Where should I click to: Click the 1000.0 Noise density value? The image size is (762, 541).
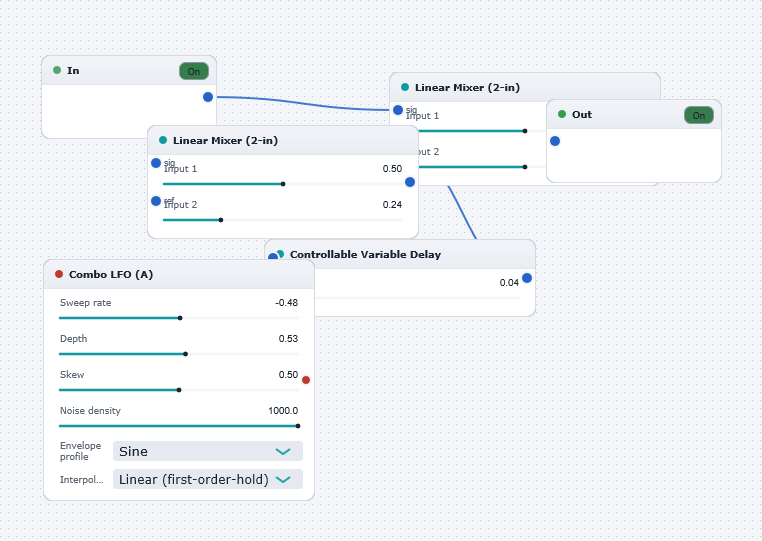[283, 411]
